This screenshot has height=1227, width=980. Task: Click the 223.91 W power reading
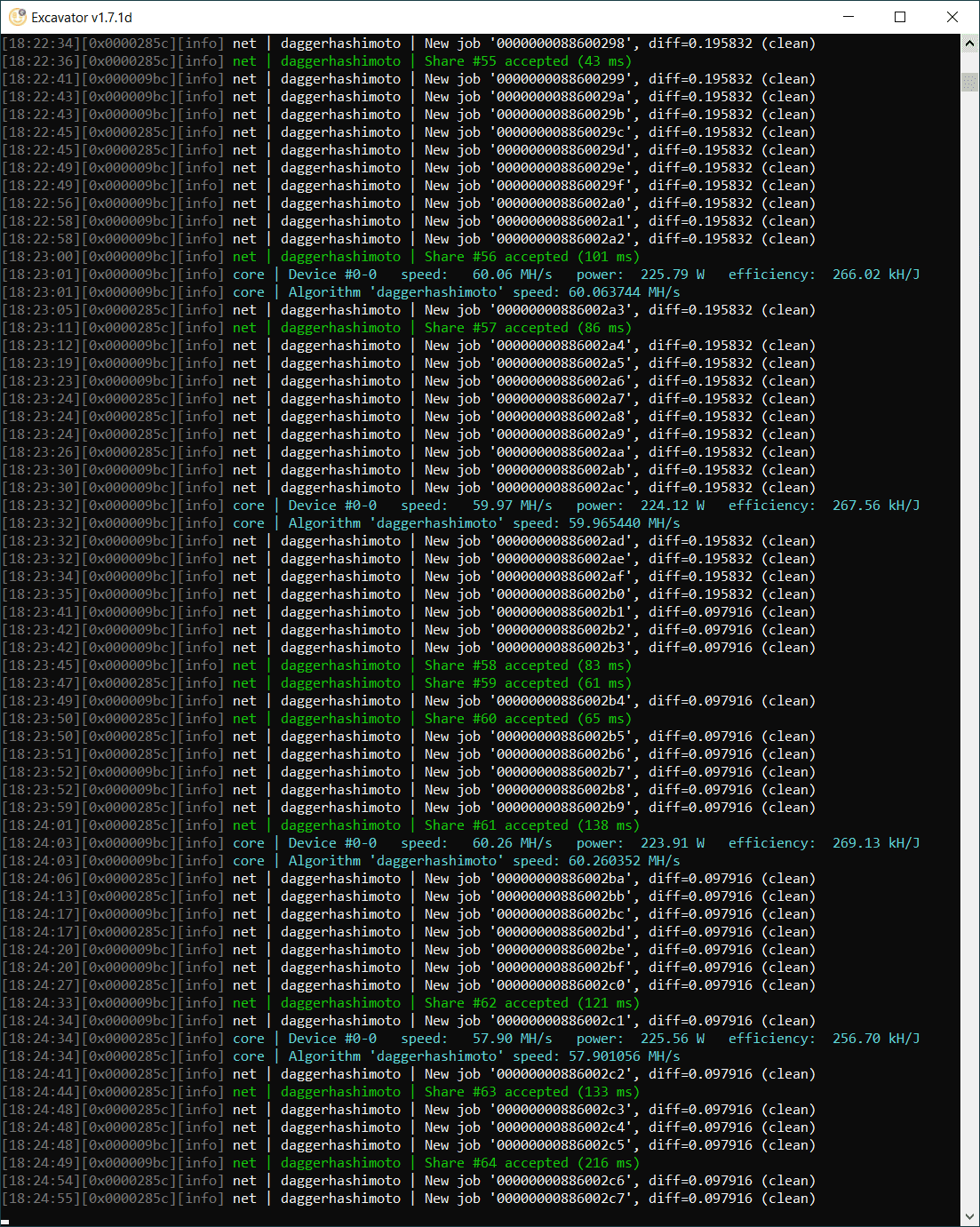pos(672,843)
